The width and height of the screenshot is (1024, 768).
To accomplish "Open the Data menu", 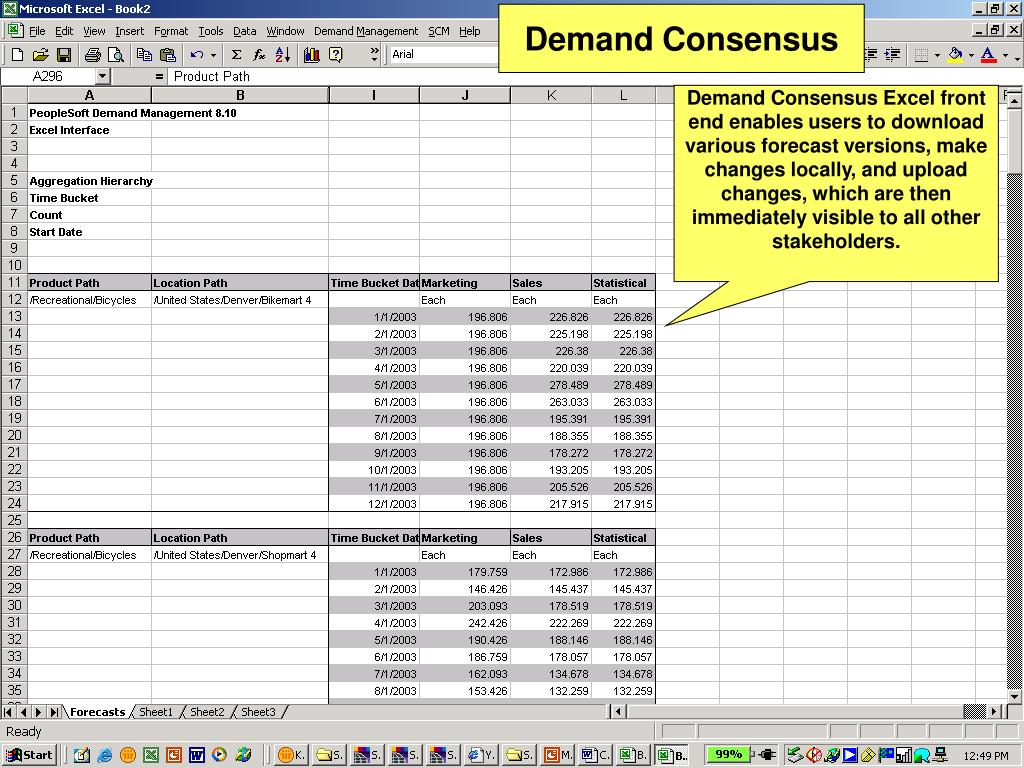I will [x=244, y=31].
